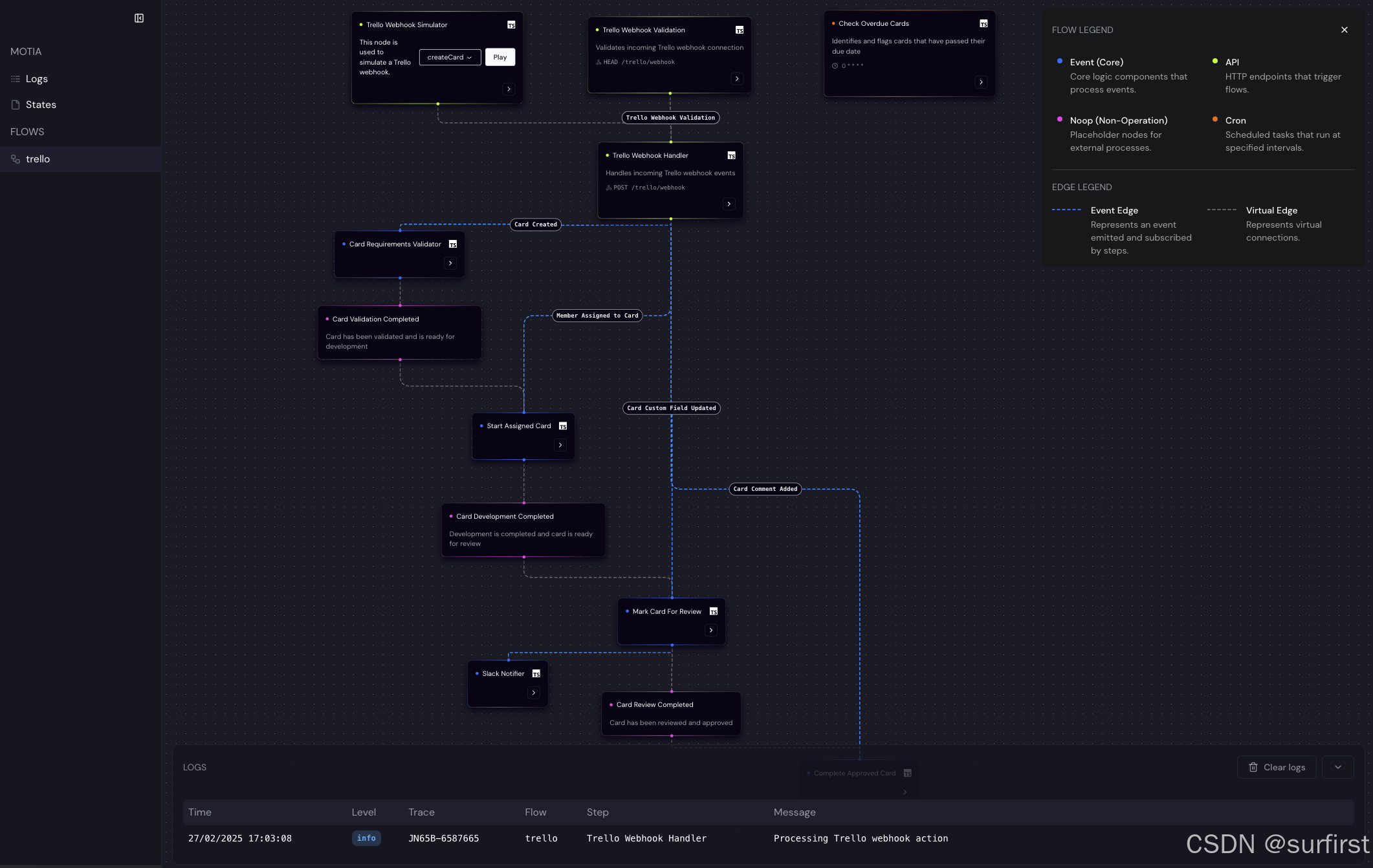Open TS code icon on Trello Webhook Validation
1373x868 pixels.
point(740,30)
